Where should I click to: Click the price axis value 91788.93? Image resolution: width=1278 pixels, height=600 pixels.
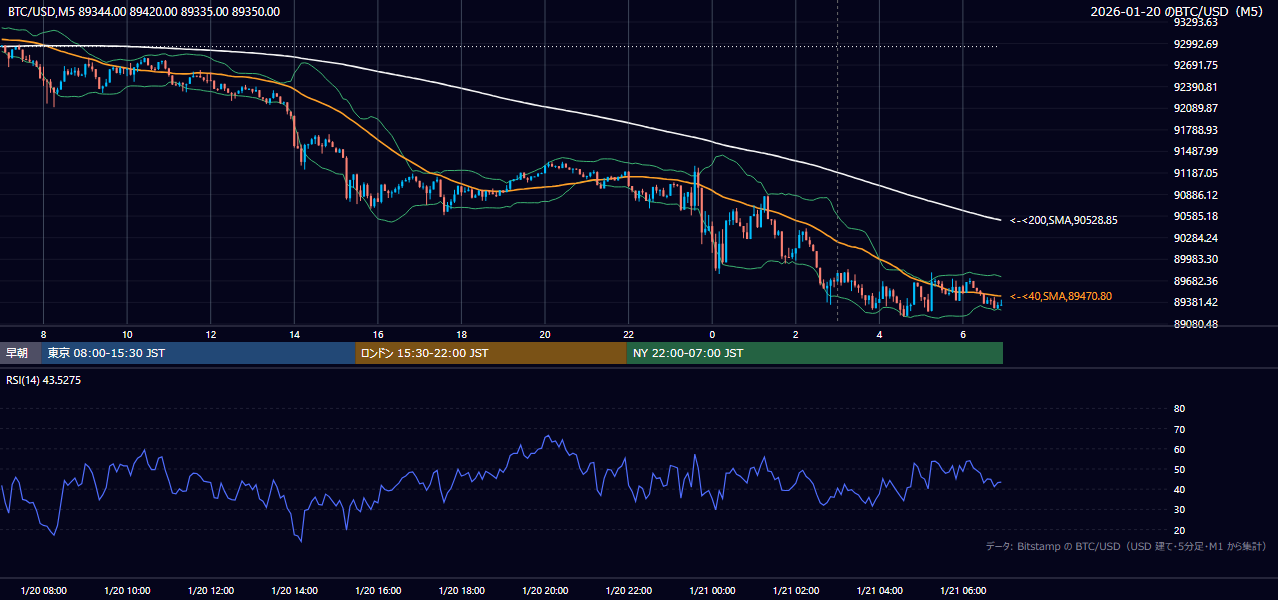click(x=1196, y=130)
